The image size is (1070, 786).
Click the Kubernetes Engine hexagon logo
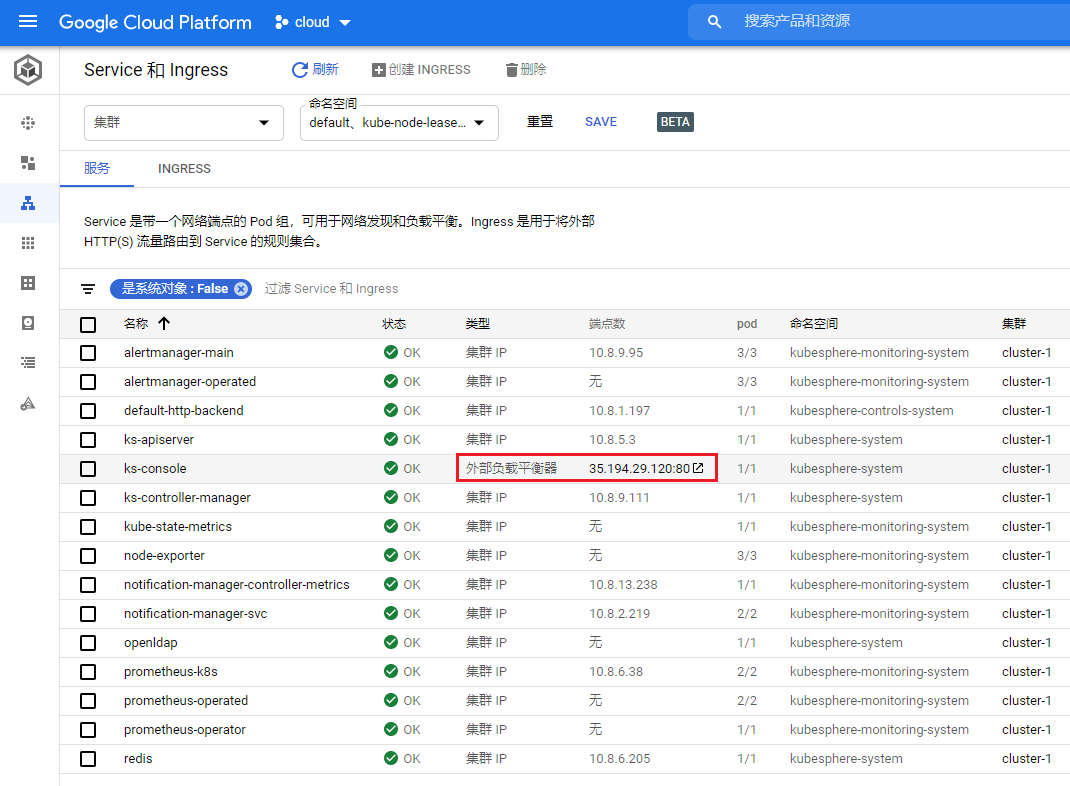pos(28,70)
